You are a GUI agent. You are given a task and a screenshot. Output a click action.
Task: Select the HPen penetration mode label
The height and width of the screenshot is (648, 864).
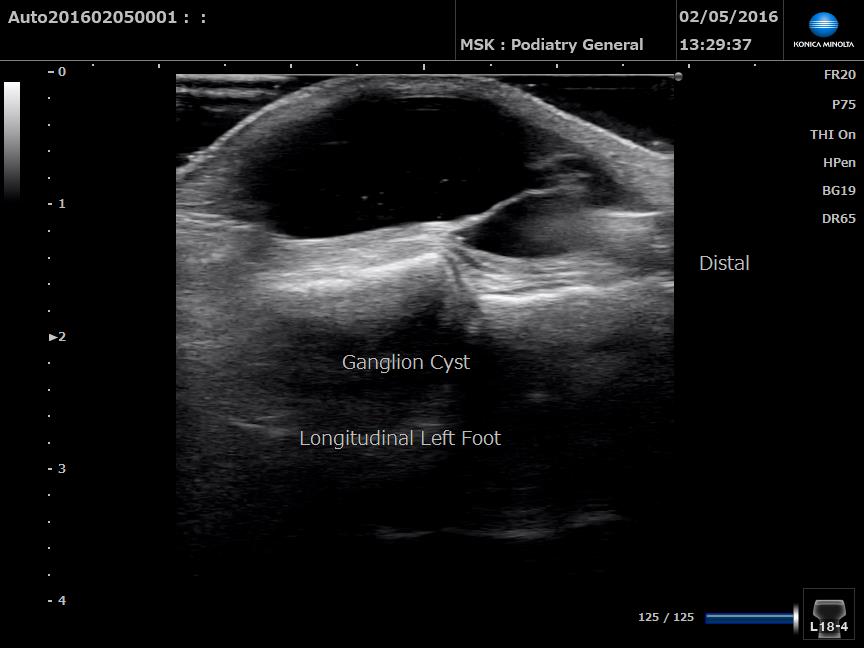click(838, 162)
